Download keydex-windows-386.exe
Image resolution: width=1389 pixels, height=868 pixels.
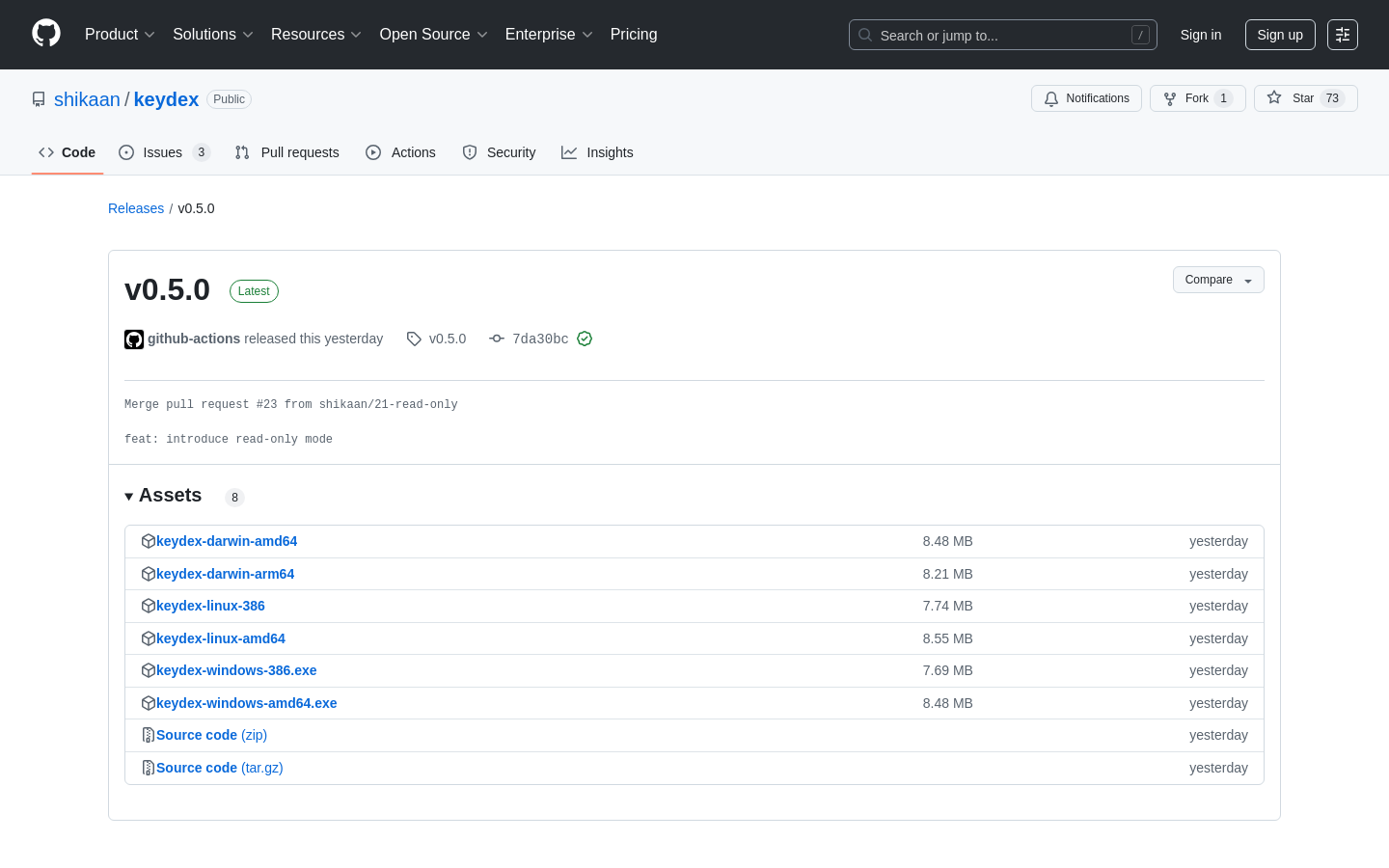click(236, 670)
